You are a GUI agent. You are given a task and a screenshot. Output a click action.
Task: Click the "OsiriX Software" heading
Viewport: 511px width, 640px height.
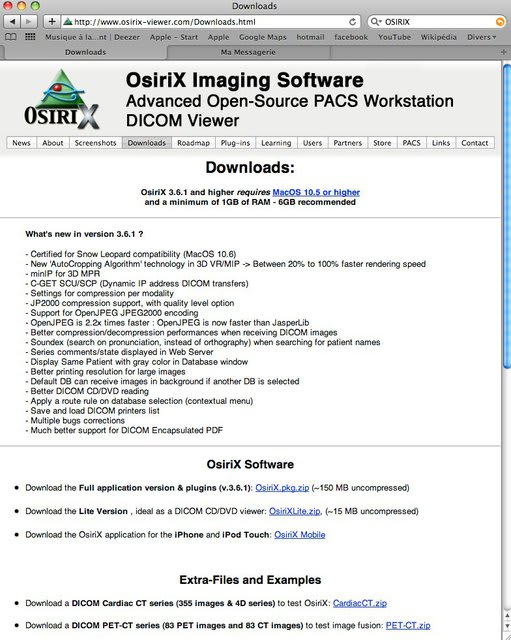tap(250, 464)
